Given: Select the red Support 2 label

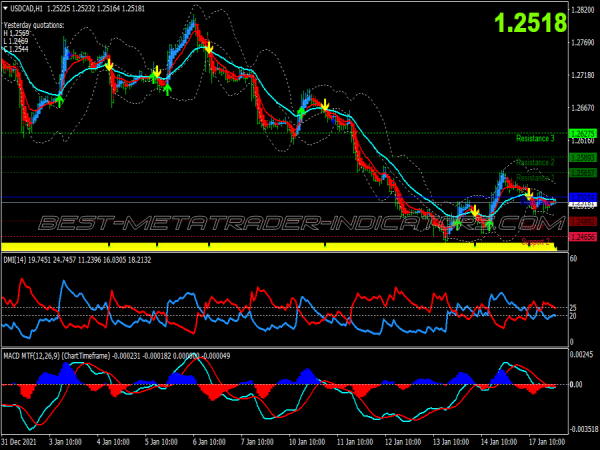Looking at the screenshot, I should tap(534, 241).
